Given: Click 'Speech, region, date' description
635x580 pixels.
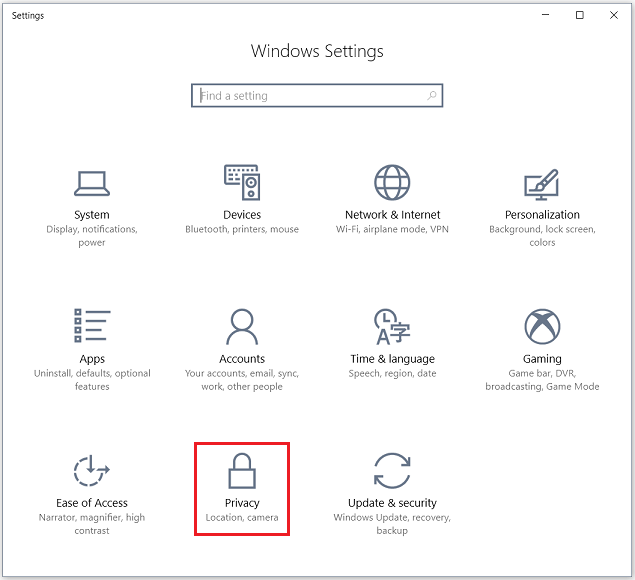Looking at the screenshot, I should 392,373.
